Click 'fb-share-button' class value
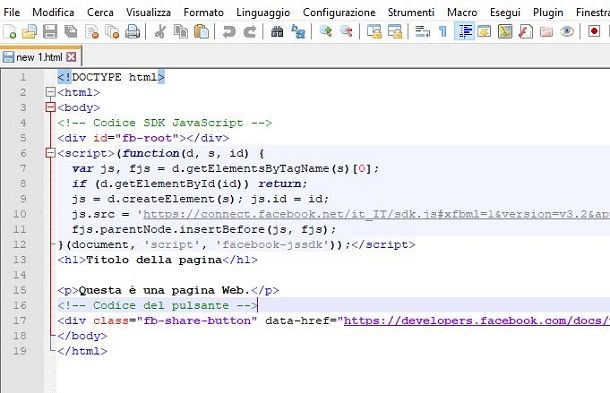Screen dimensions: 610x393 [197, 321]
